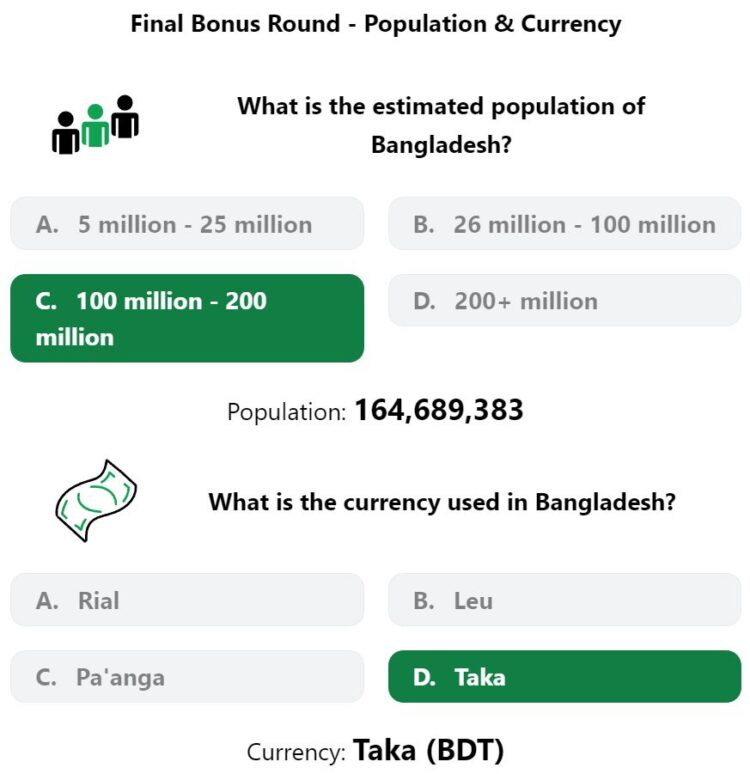Image resolution: width=750 pixels, height=774 pixels.
Task: Pick currency option C. Pa'anga
Action: 187,676
